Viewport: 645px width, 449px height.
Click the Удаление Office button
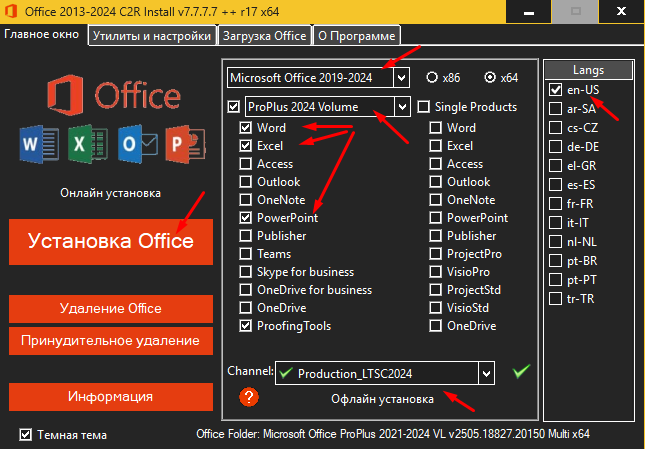pos(111,308)
